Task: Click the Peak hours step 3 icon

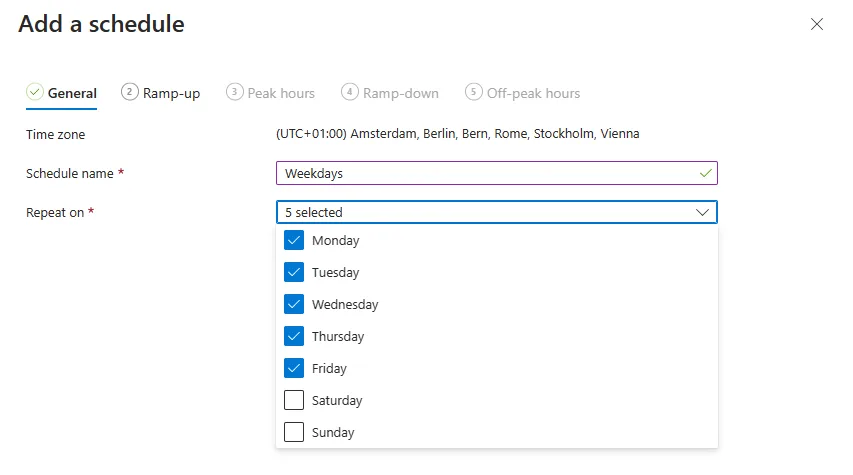Action: (234, 92)
